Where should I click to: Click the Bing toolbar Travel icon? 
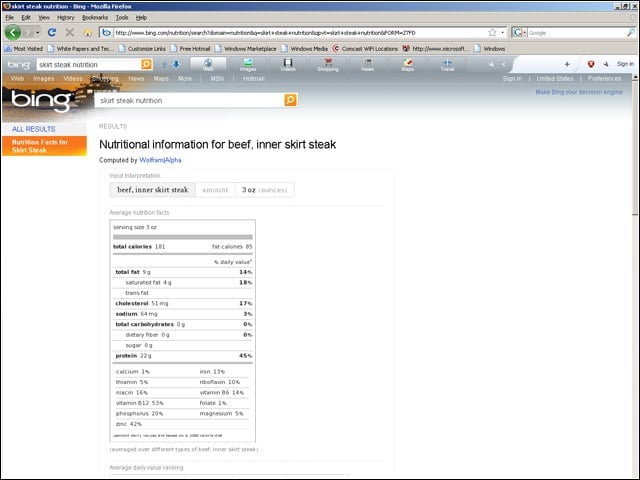pyautogui.click(x=447, y=64)
